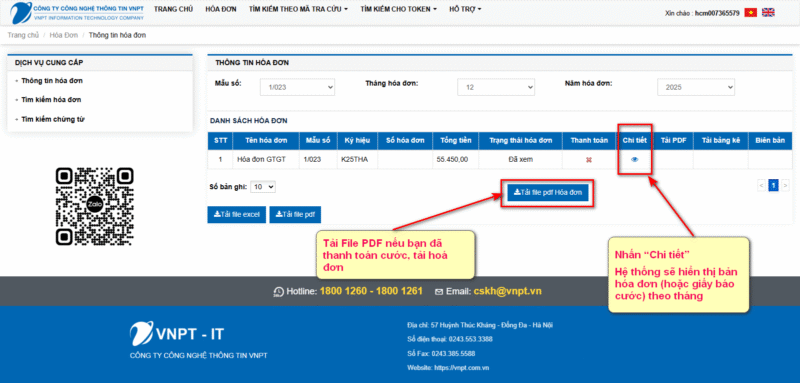The height and width of the screenshot is (383, 800).
Task: Click the Đã xem status cell
Action: pos(520,160)
